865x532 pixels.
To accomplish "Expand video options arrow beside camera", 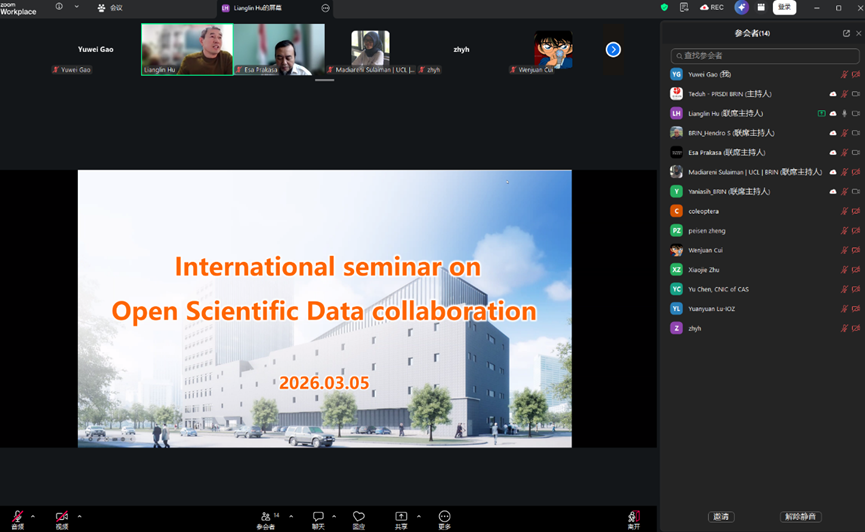I will (x=79, y=516).
